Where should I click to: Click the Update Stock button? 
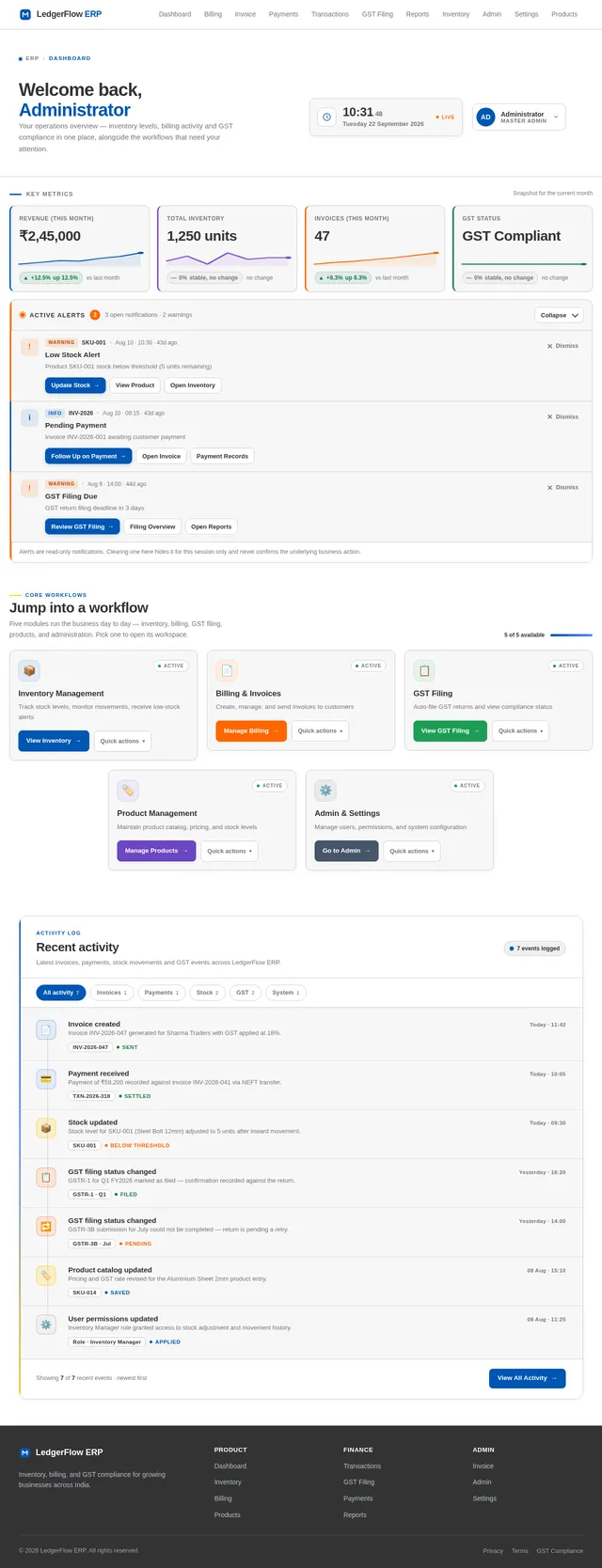coord(75,385)
